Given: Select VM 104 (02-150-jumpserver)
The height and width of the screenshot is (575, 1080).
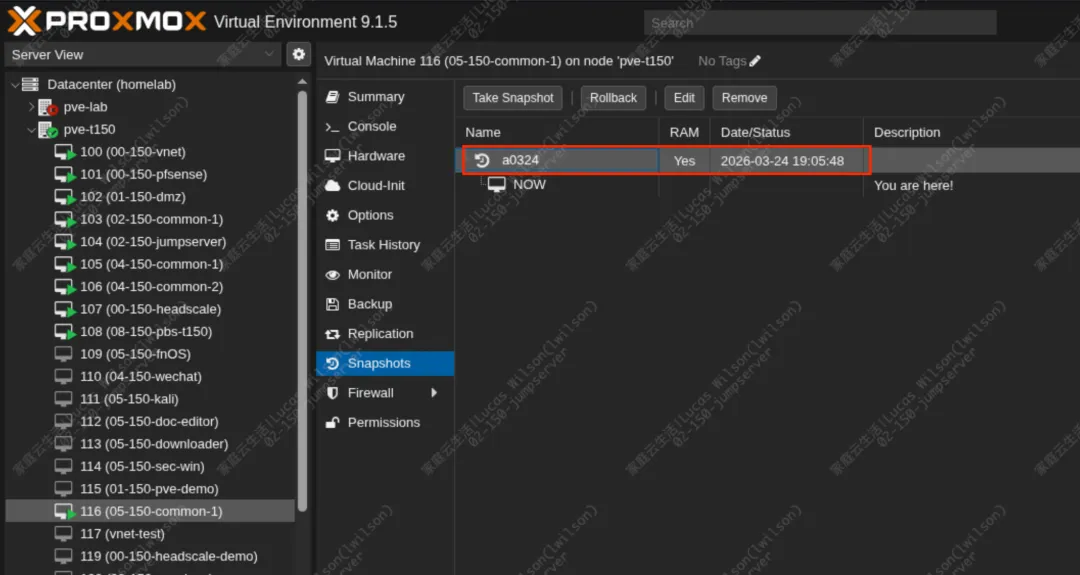Looking at the screenshot, I should pos(151,242).
